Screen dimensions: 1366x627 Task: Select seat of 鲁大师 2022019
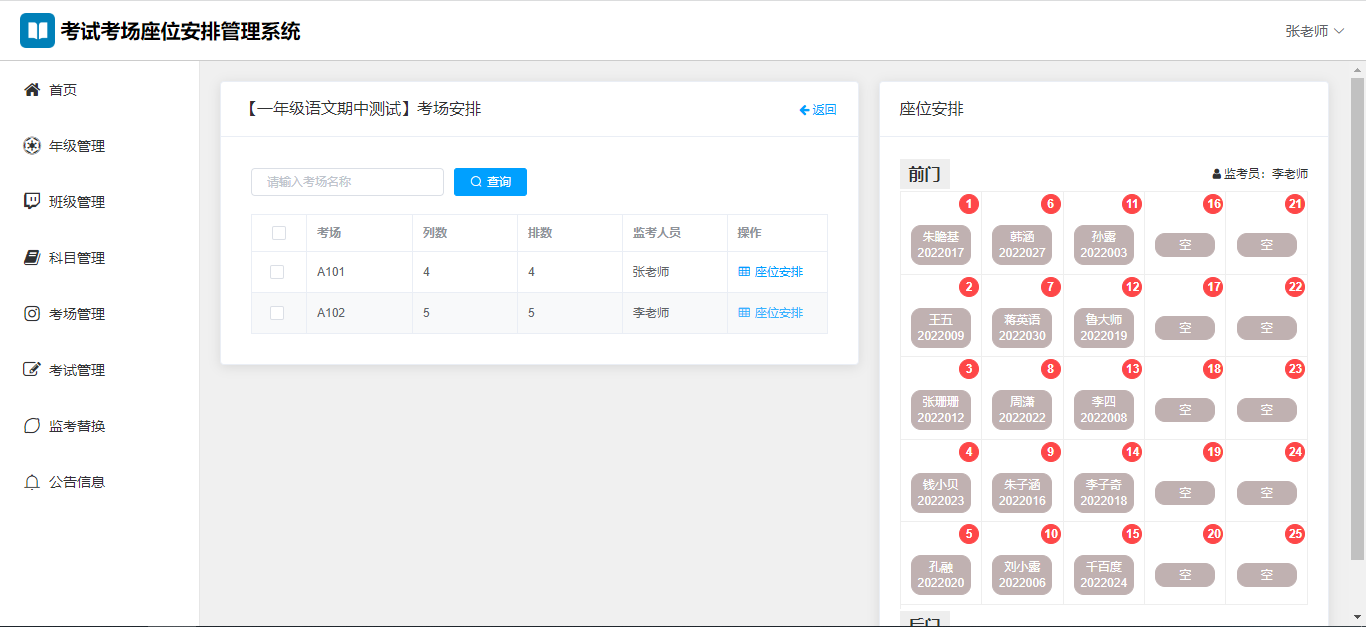(x=1104, y=328)
